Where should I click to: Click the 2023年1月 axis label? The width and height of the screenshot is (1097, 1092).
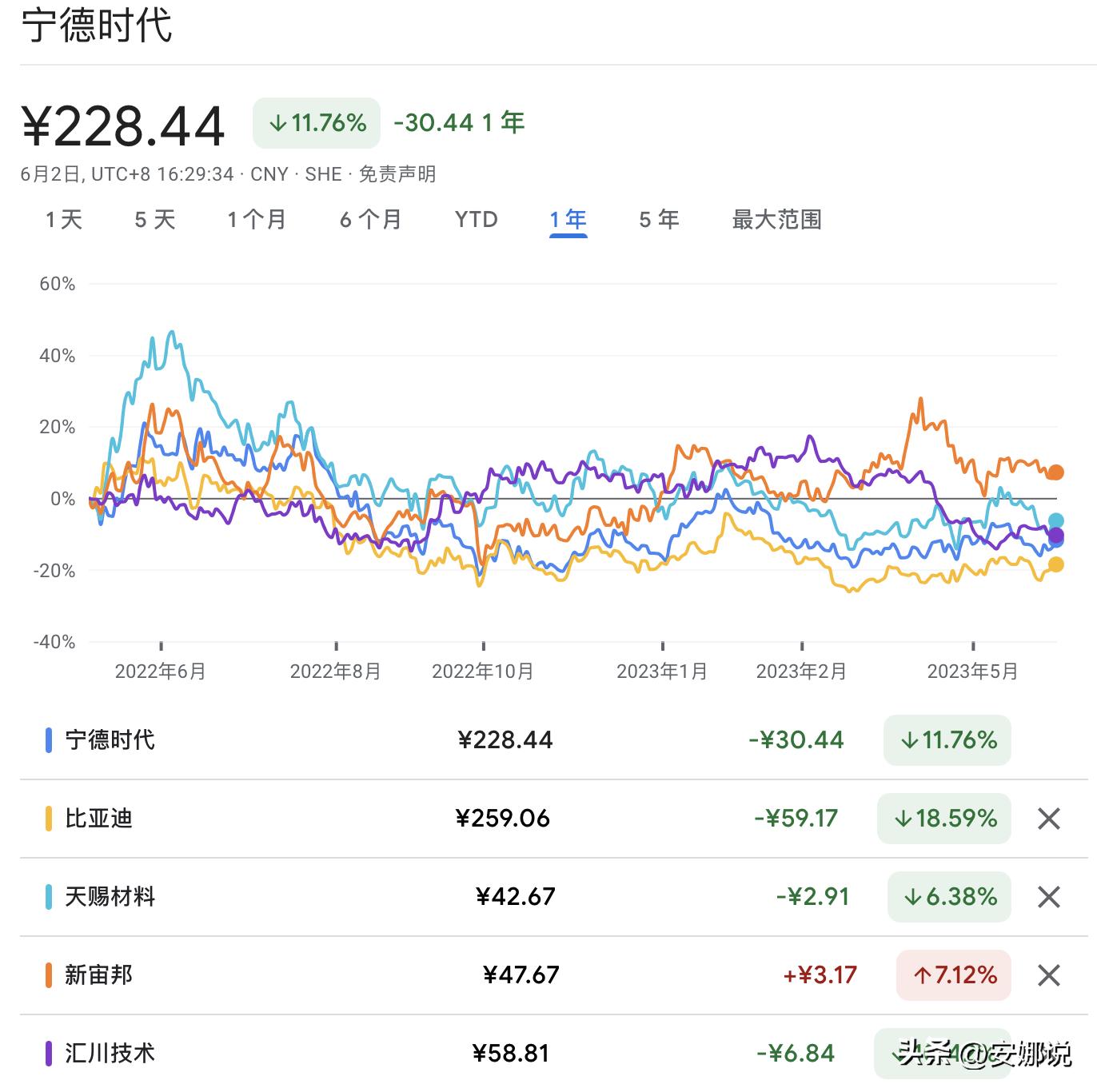tap(662, 672)
